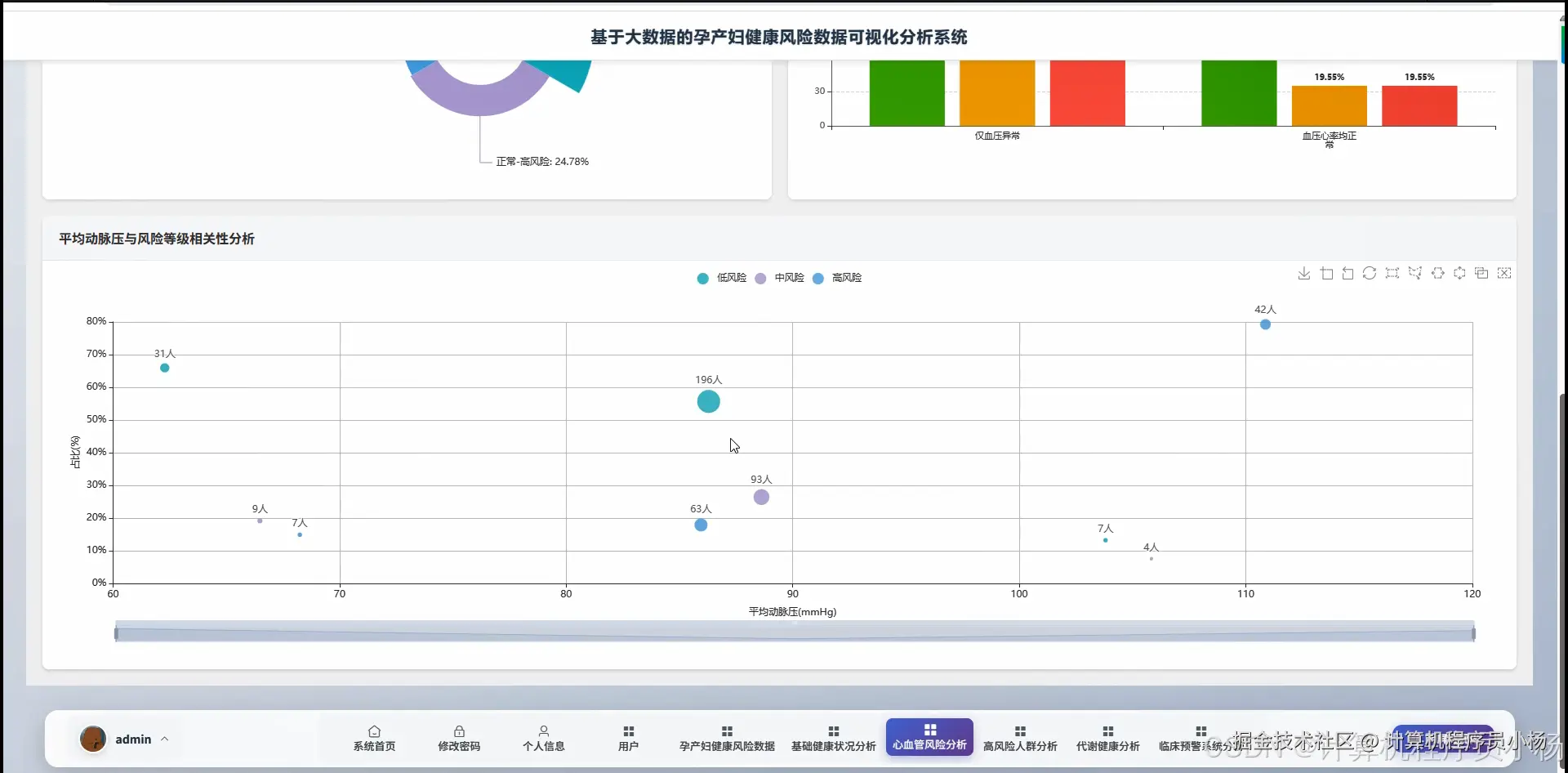Click the 4人 scatter point
This screenshot has height=773, width=1568.
pyautogui.click(x=1151, y=558)
